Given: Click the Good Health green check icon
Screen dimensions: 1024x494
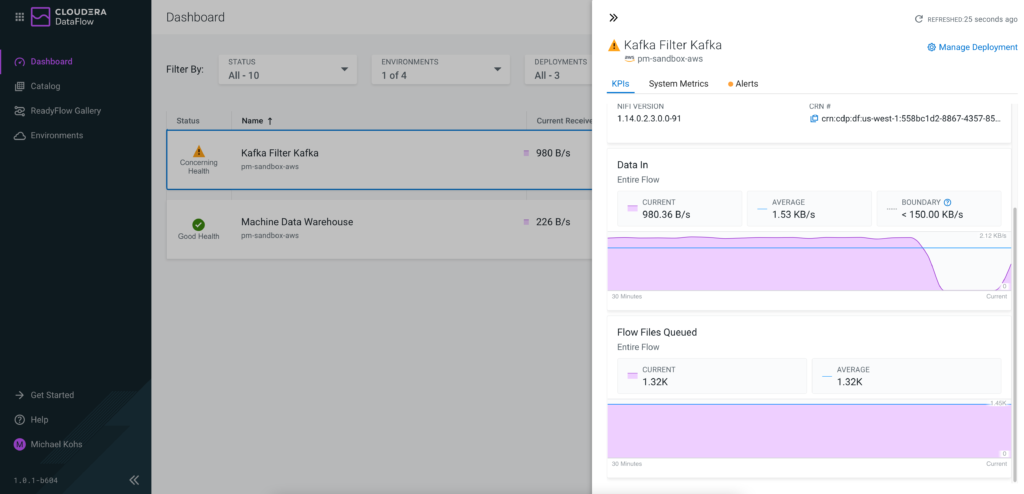Looking at the screenshot, I should click(198, 225).
